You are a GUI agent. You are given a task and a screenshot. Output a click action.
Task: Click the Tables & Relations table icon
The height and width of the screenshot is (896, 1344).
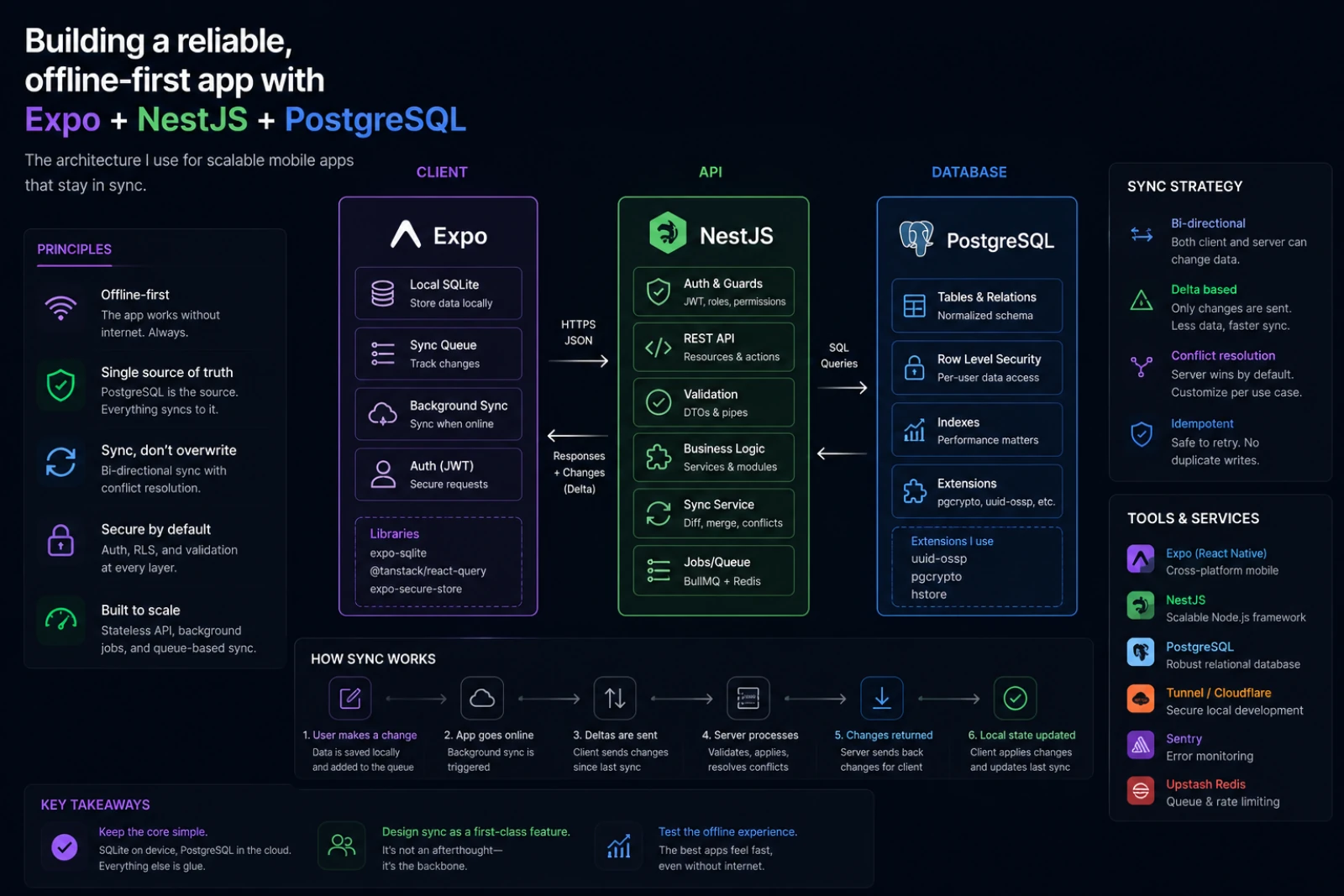[x=914, y=306]
